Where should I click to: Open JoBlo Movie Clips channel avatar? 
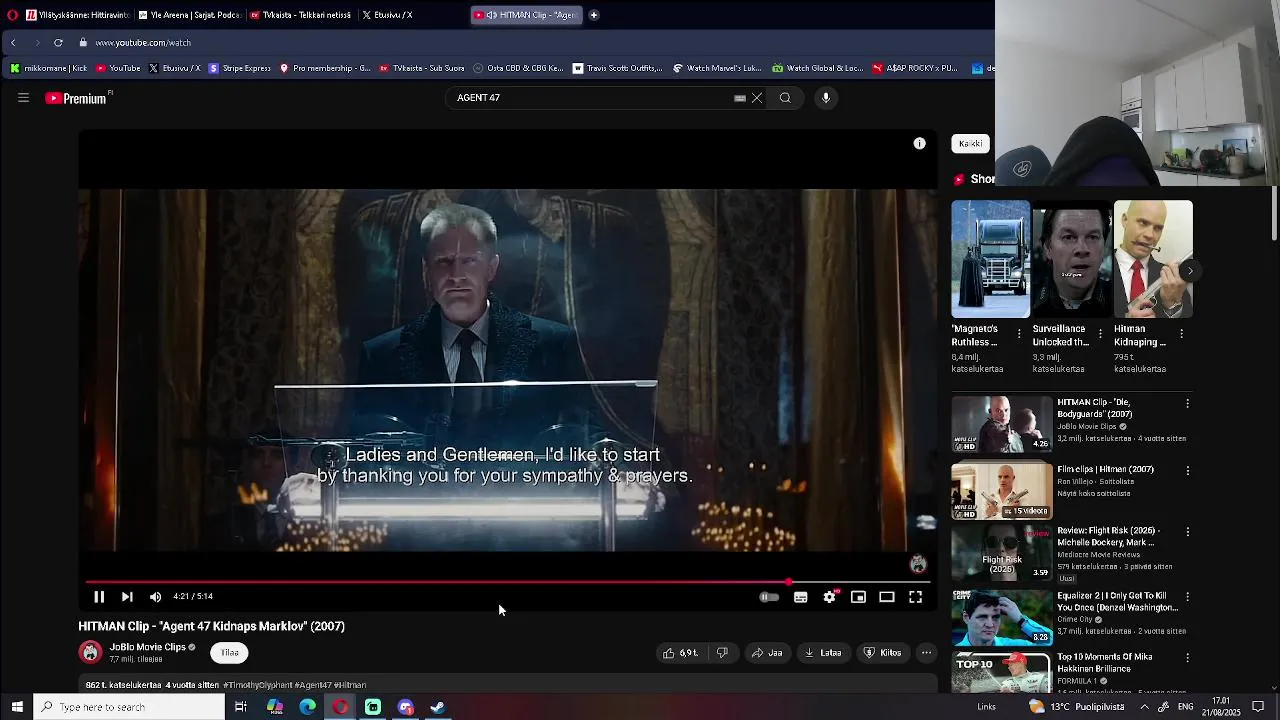[91, 653]
